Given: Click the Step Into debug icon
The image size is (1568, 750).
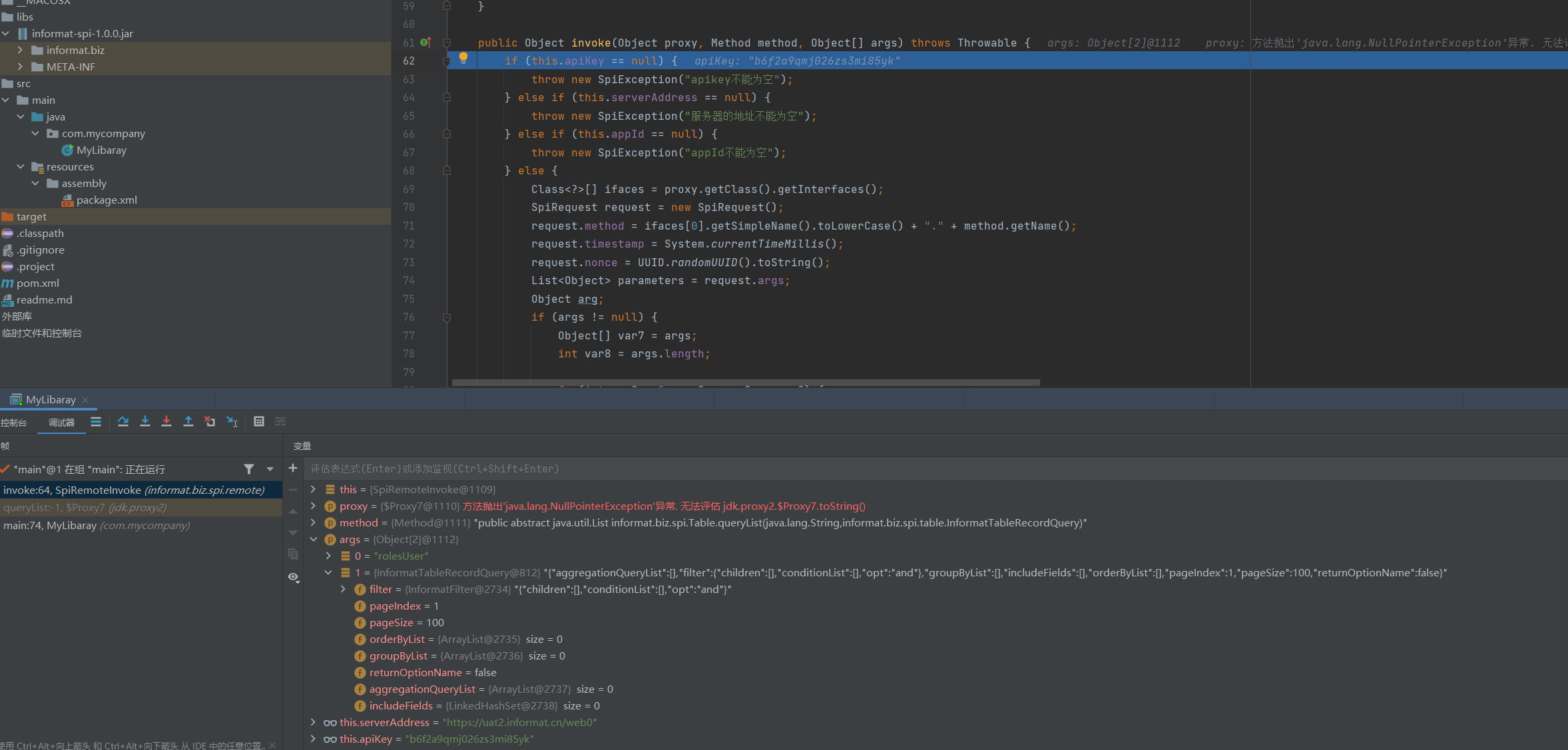Looking at the screenshot, I should [x=145, y=421].
